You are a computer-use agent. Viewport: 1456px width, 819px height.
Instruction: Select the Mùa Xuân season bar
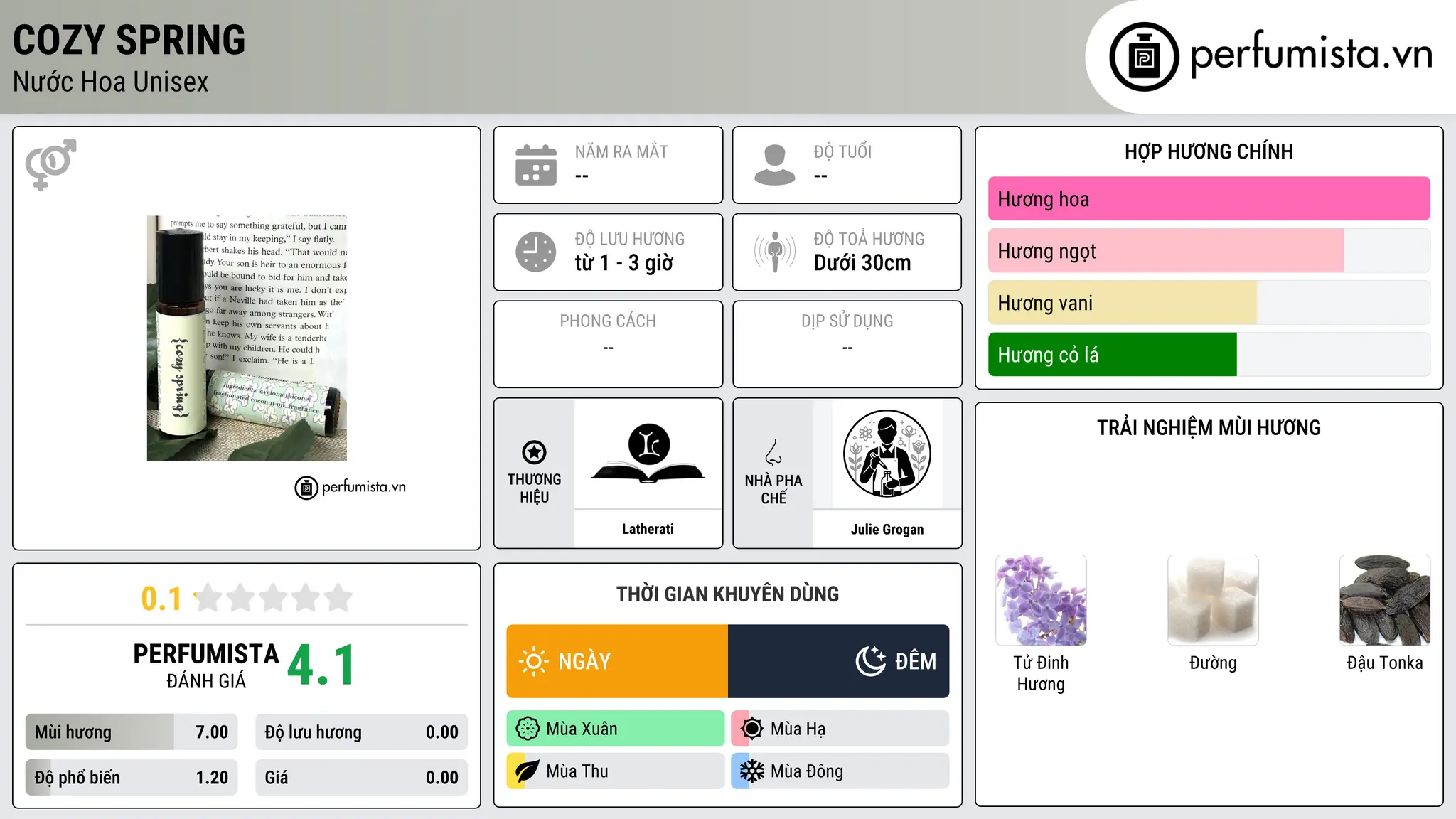point(616,729)
